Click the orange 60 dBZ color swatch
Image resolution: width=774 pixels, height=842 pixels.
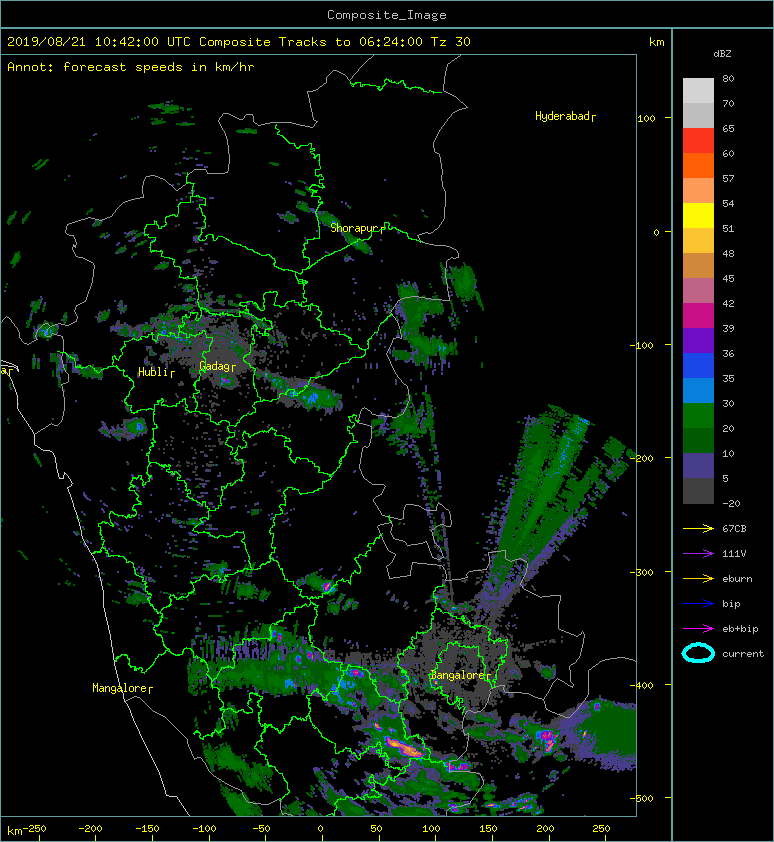tap(698, 165)
